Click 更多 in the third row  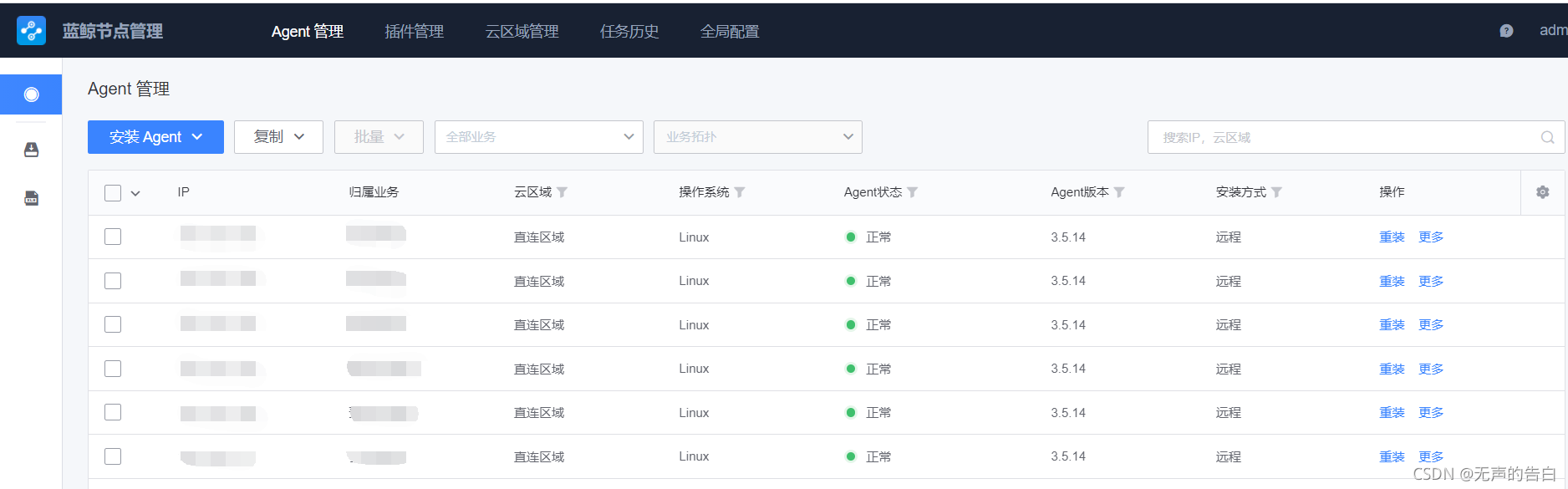[1431, 325]
